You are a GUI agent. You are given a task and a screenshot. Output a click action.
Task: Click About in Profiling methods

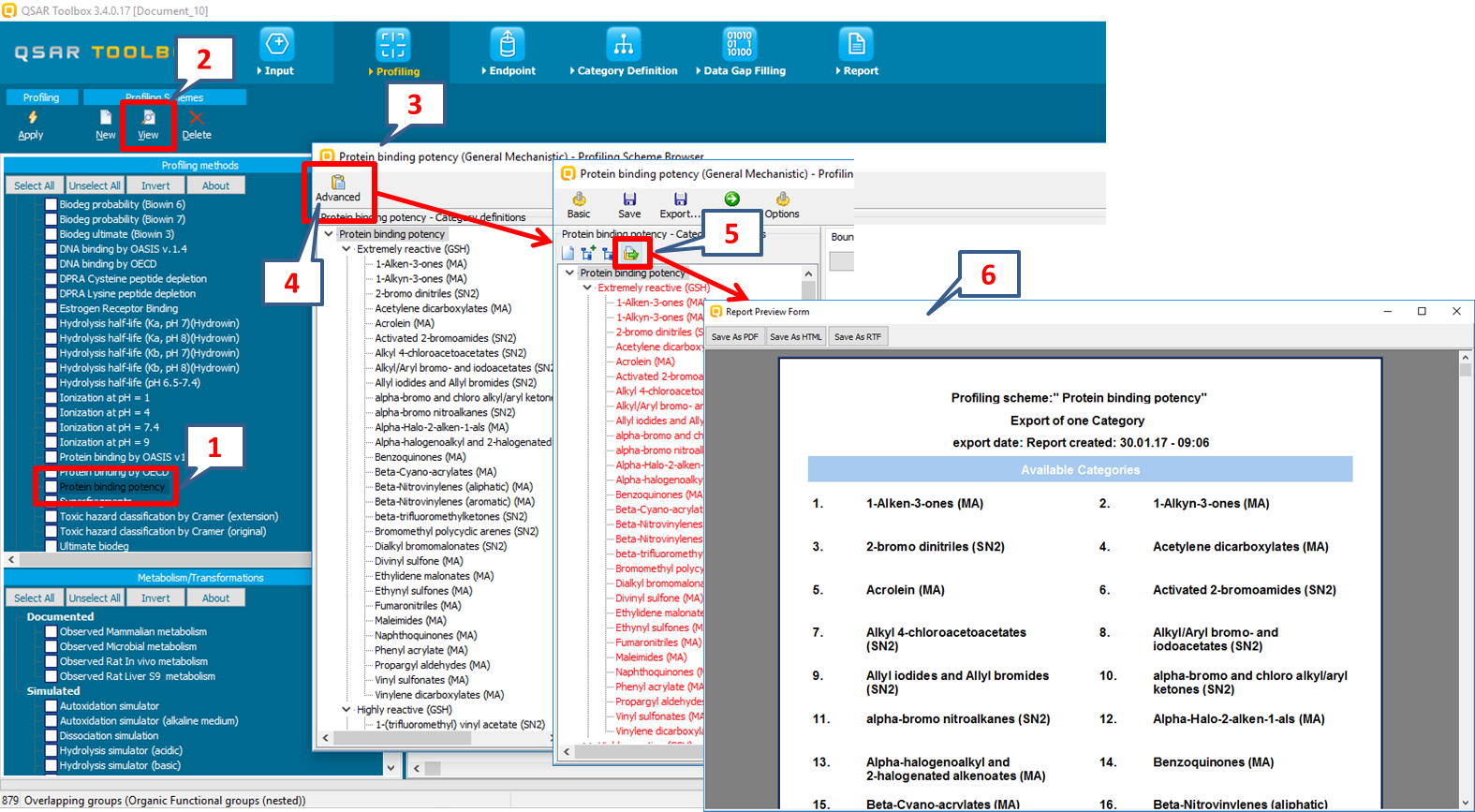tap(215, 185)
